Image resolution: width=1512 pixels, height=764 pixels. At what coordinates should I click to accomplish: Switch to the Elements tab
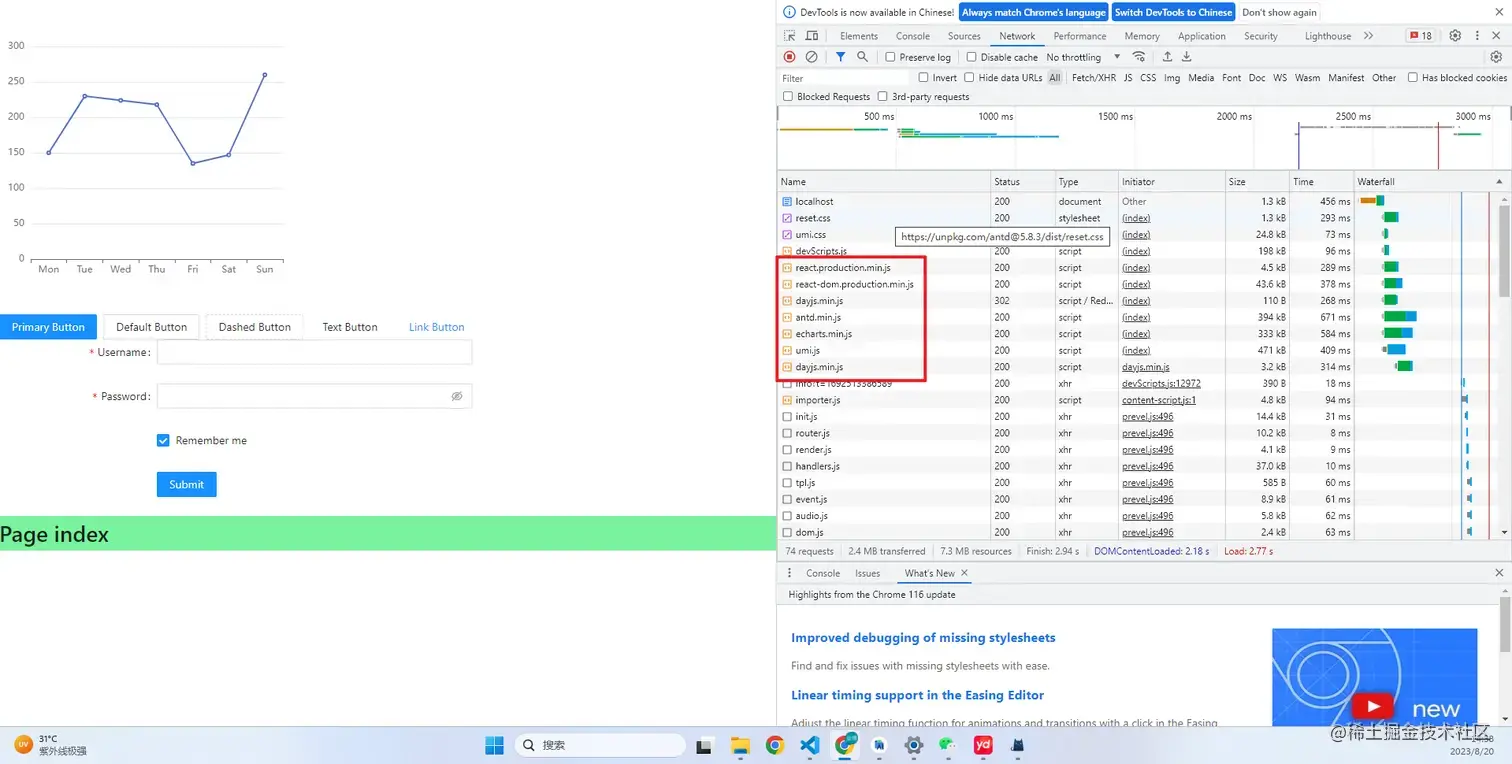pyautogui.click(x=859, y=36)
